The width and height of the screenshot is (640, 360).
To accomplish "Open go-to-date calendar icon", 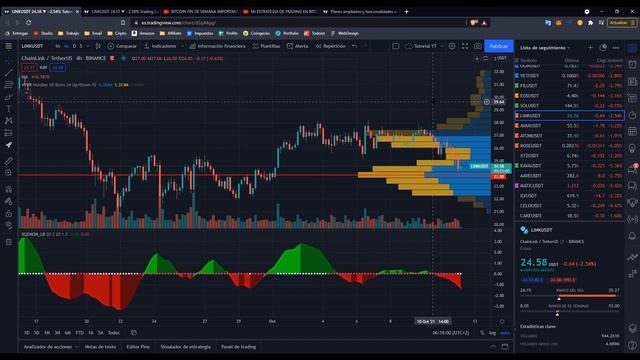I will coord(133,333).
